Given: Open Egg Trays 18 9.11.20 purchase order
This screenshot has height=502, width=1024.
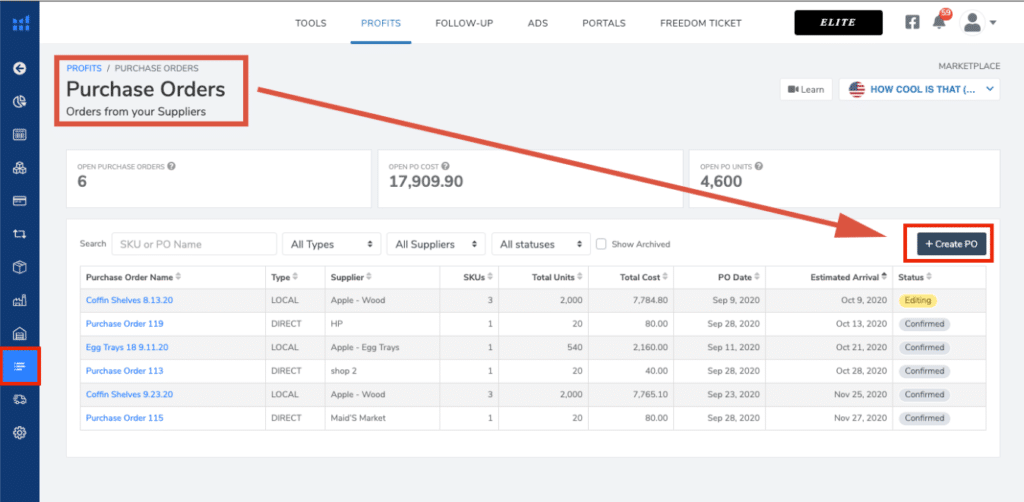Looking at the screenshot, I should pyautogui.click(x=127, y=347).
